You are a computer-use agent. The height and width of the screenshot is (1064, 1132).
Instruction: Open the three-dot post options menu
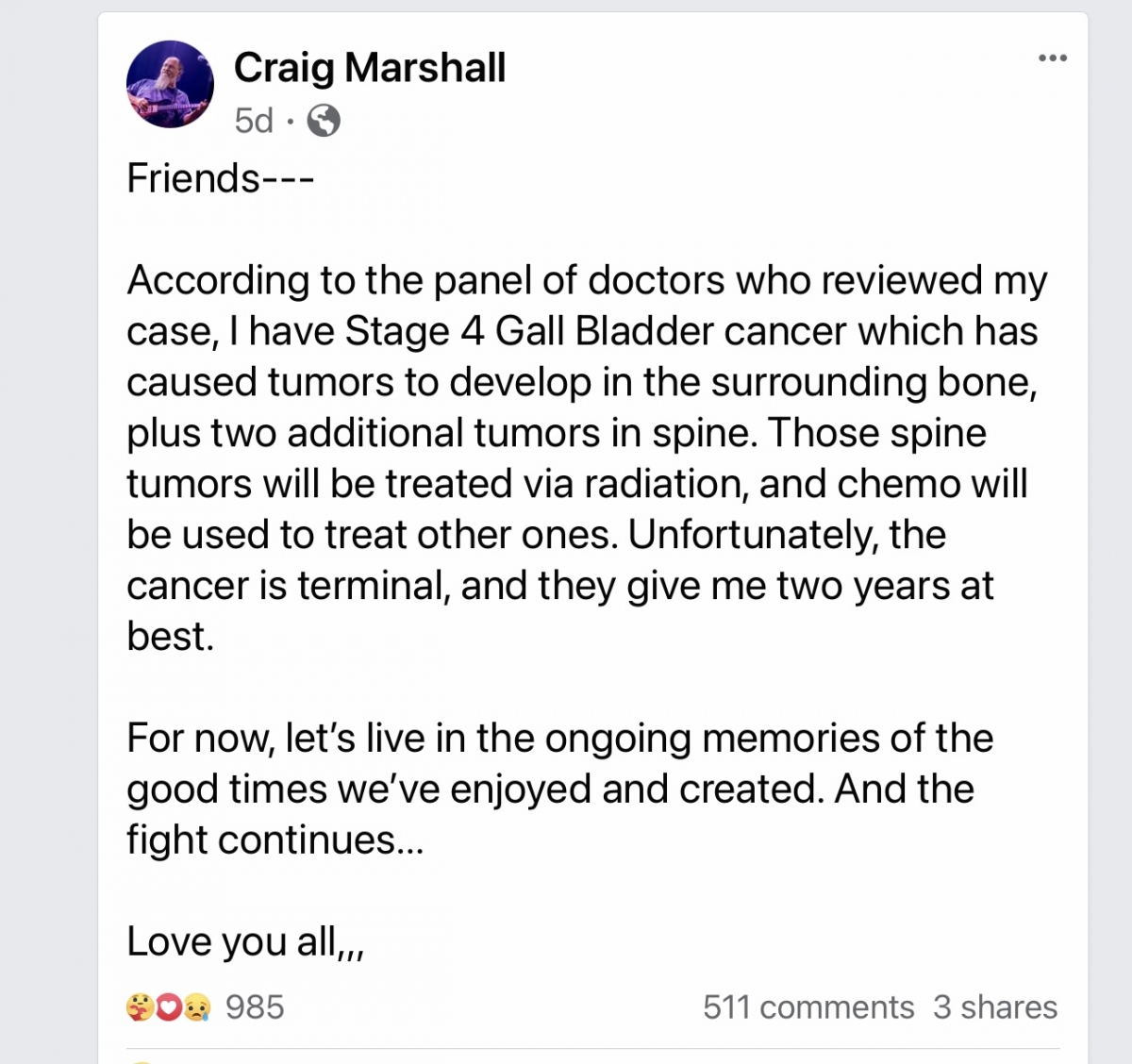pos(1052,58)
